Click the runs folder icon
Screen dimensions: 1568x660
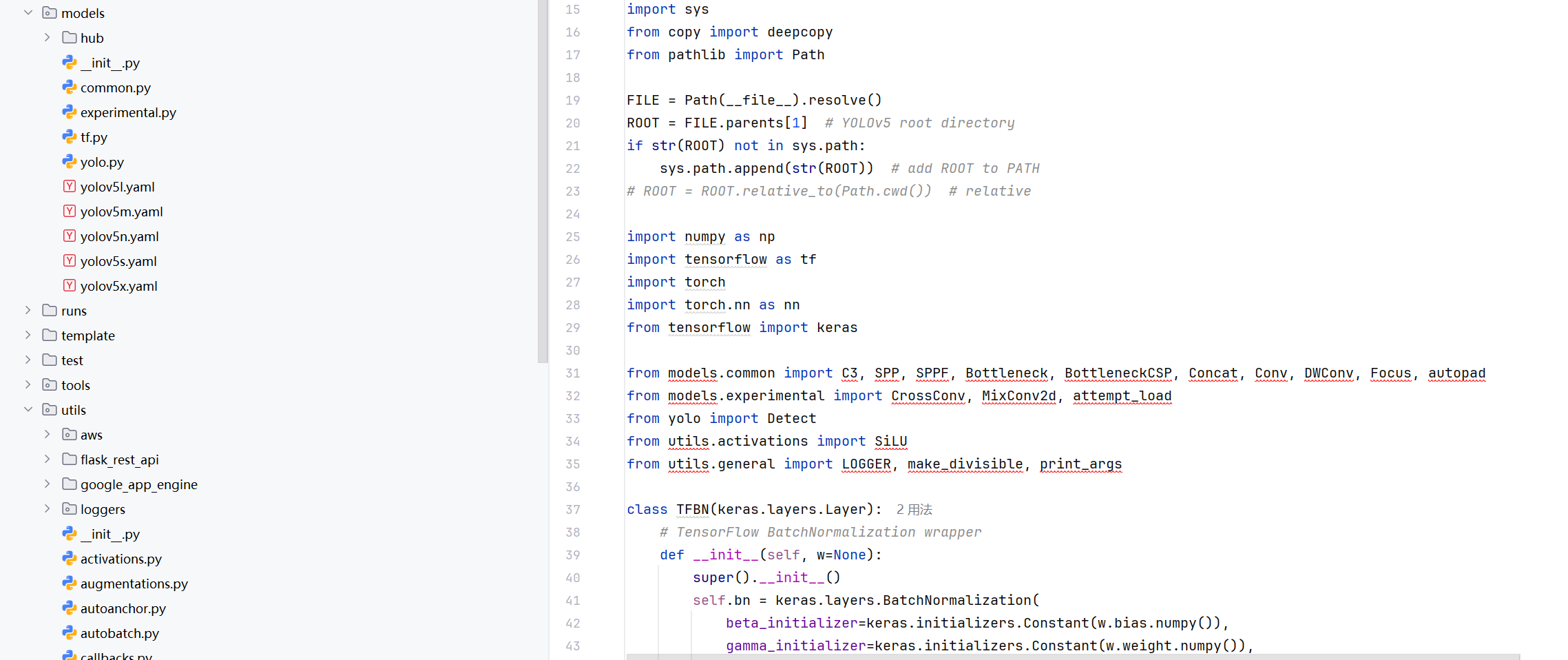click(x=50, y=310)
